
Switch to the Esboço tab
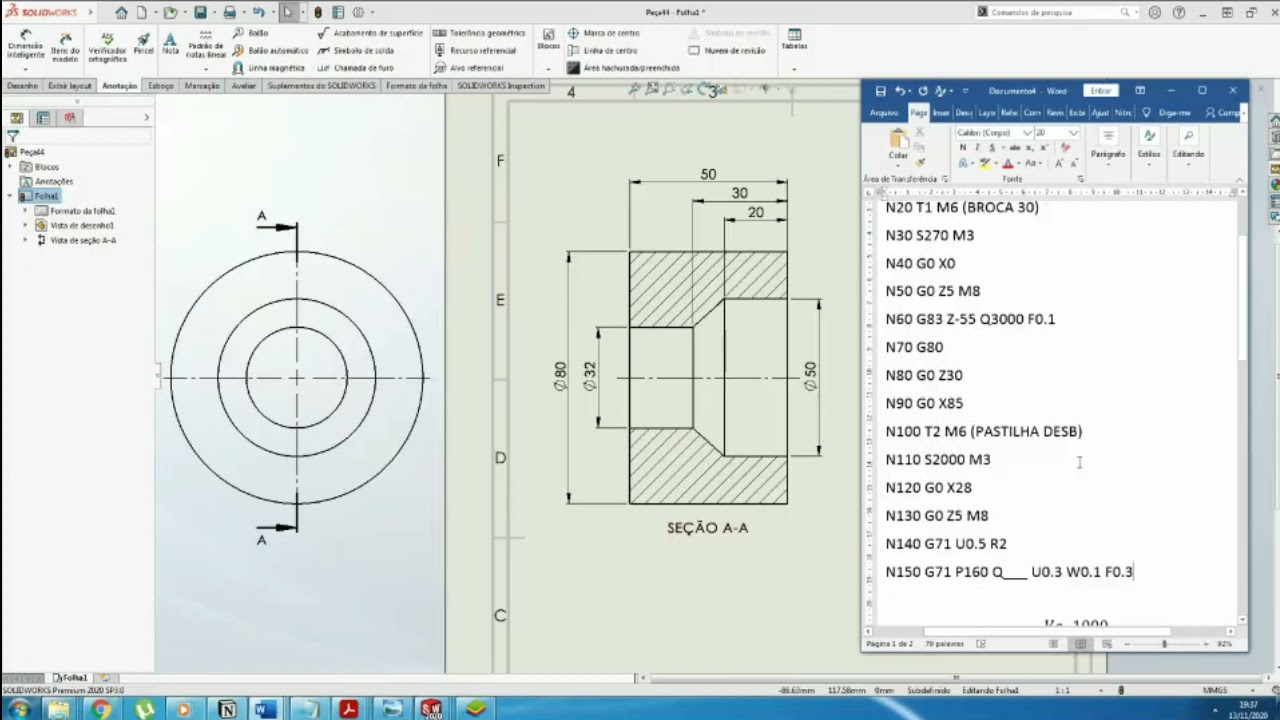coord(161,86)
